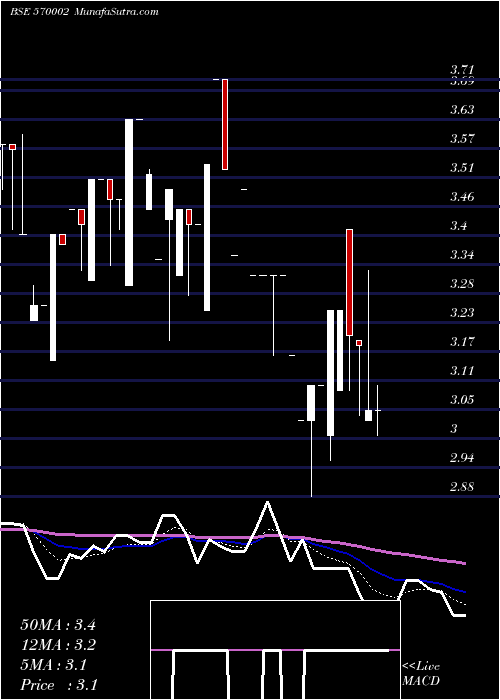Click the 3.71 price axis label

point(462,70)
